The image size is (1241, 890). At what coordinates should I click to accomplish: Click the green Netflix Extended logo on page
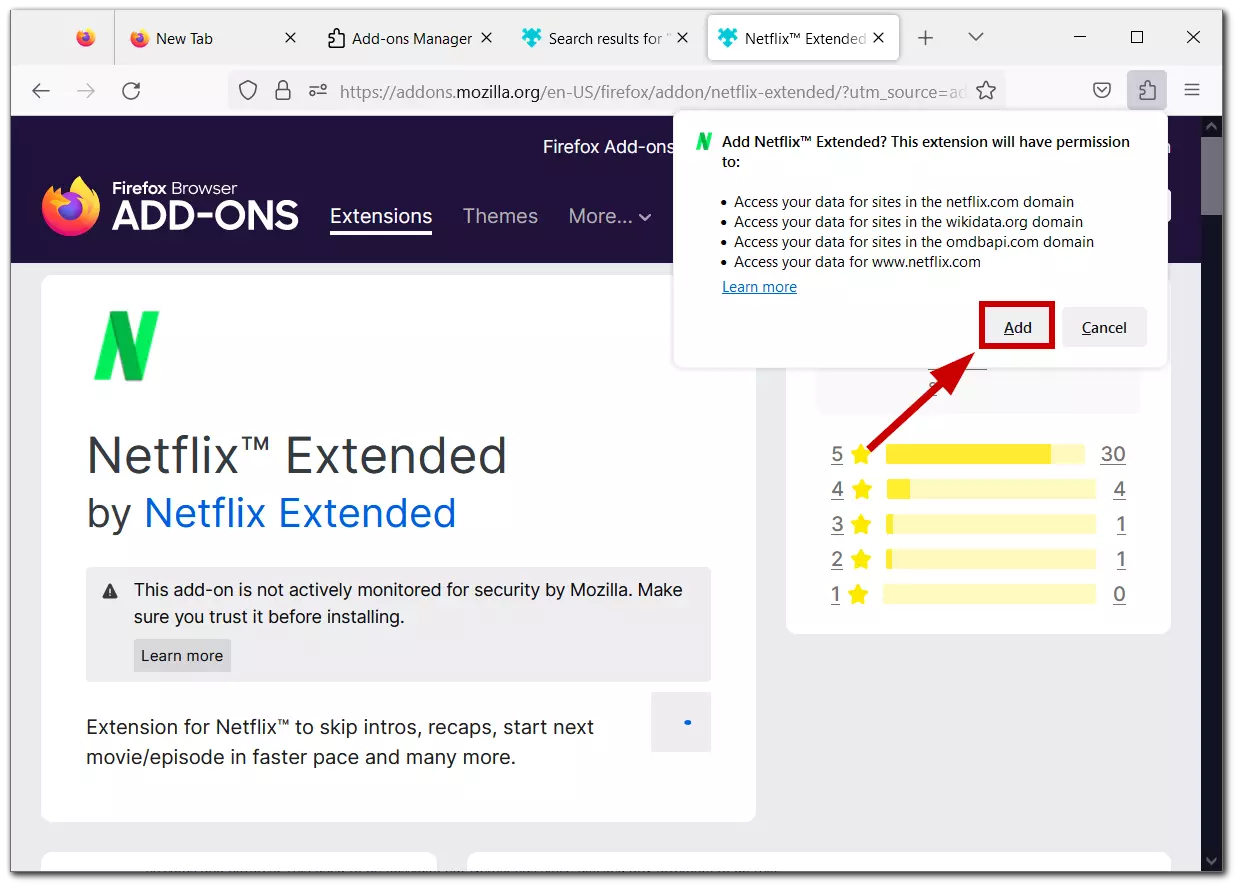click(126, 346)
